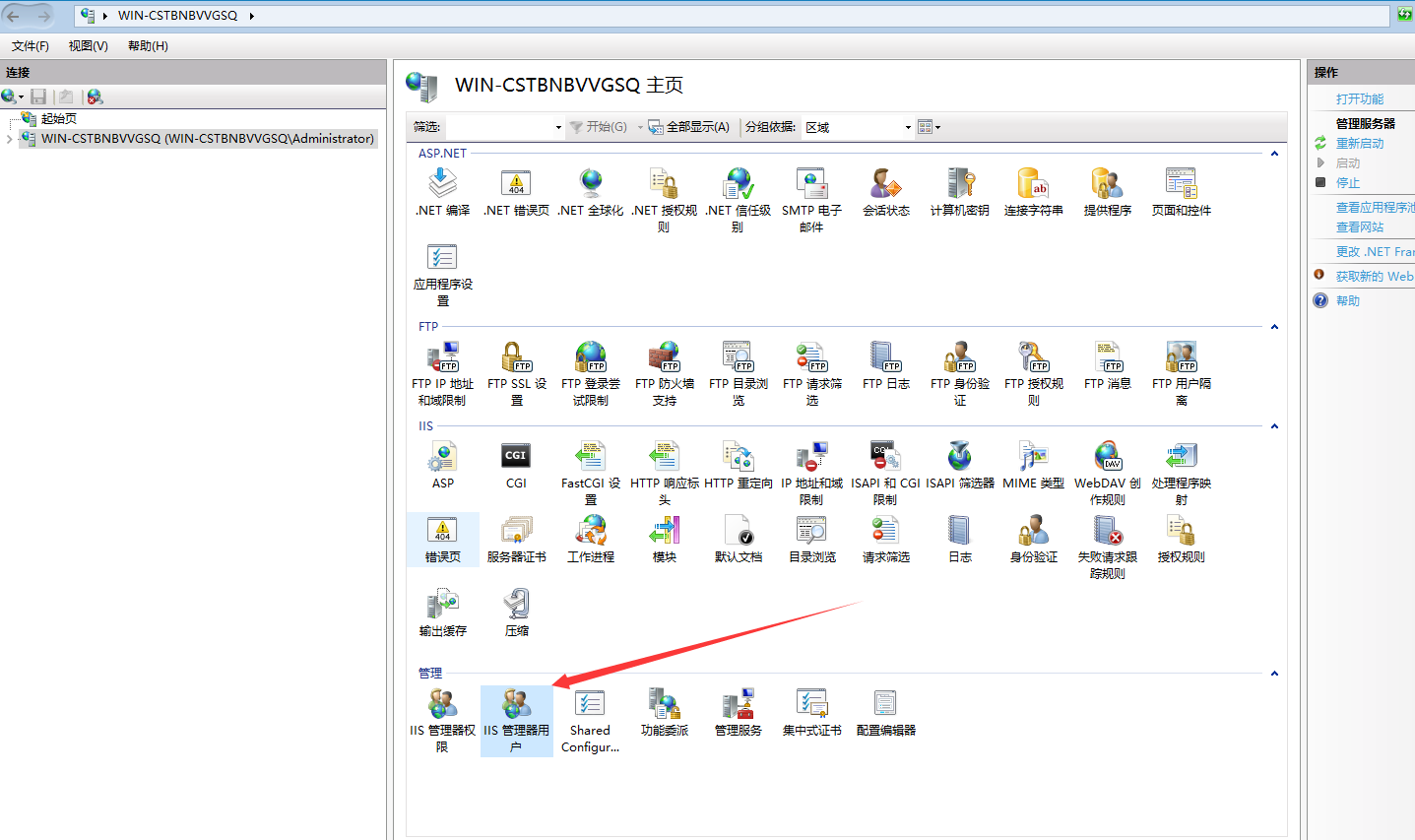Open the FTP 用户隔离 icon

(1182, 373)
